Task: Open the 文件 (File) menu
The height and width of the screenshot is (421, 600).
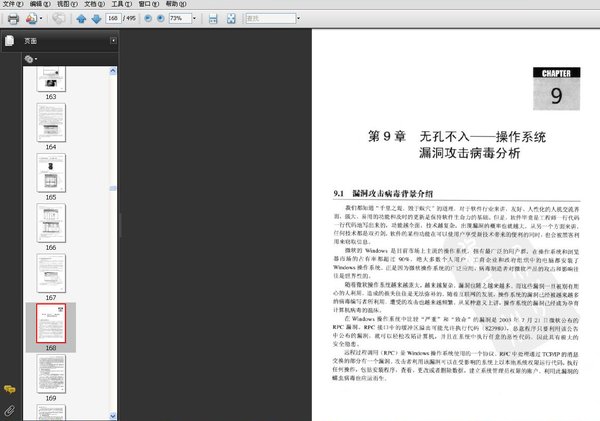Action: pos(13,4)
